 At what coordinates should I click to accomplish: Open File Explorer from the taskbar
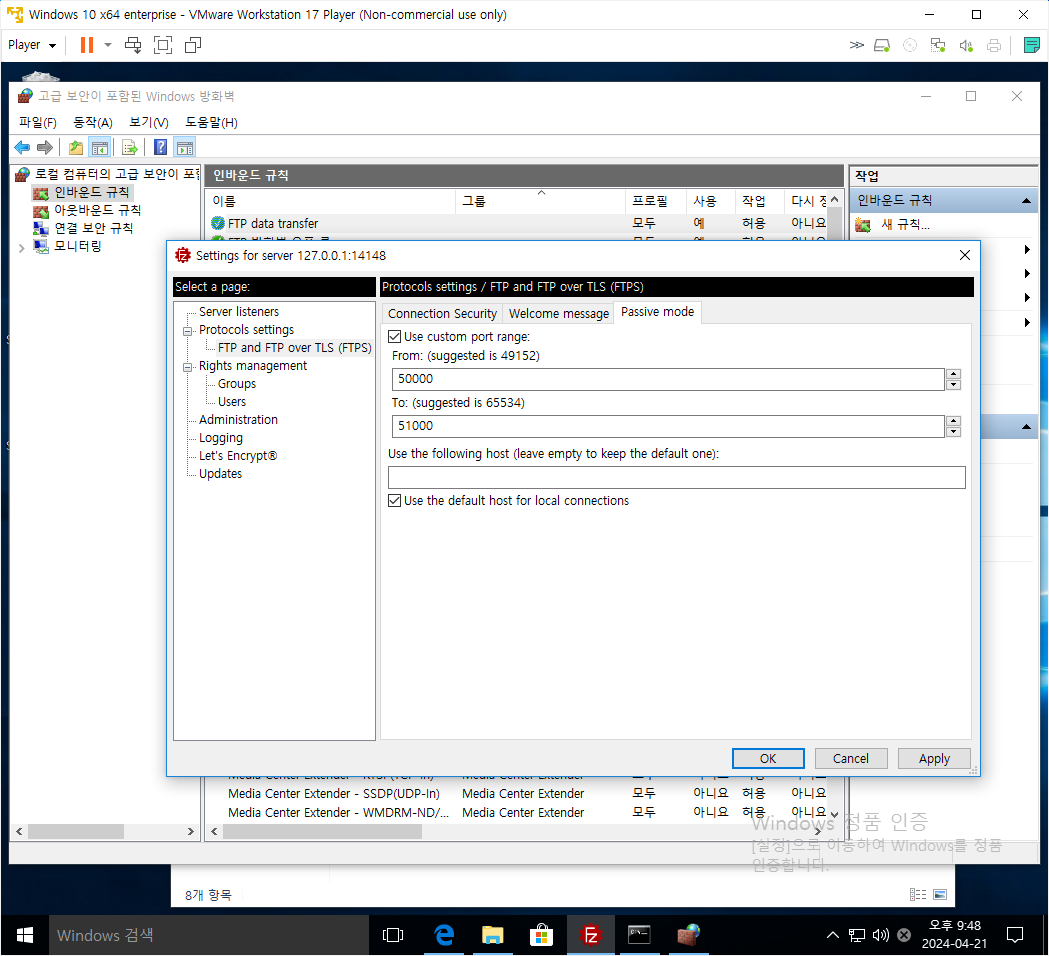pos(492,935)
